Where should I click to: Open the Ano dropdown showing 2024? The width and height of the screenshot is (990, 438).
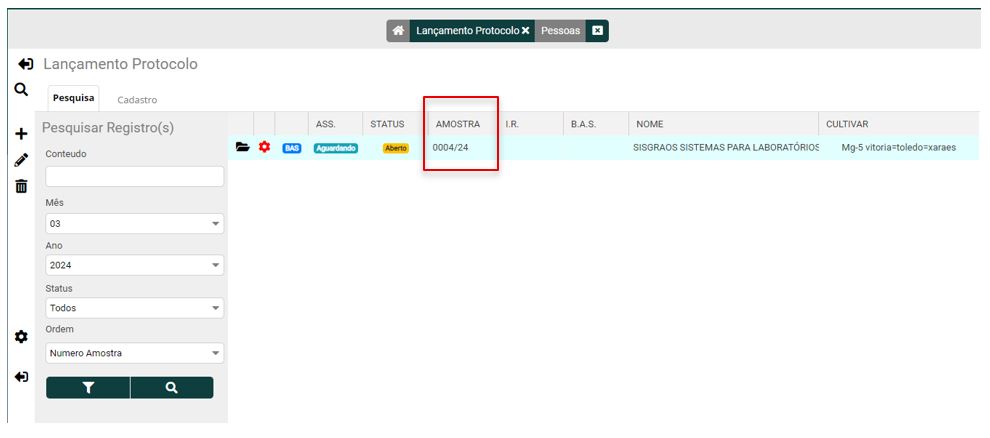click(x=134, y=266)
